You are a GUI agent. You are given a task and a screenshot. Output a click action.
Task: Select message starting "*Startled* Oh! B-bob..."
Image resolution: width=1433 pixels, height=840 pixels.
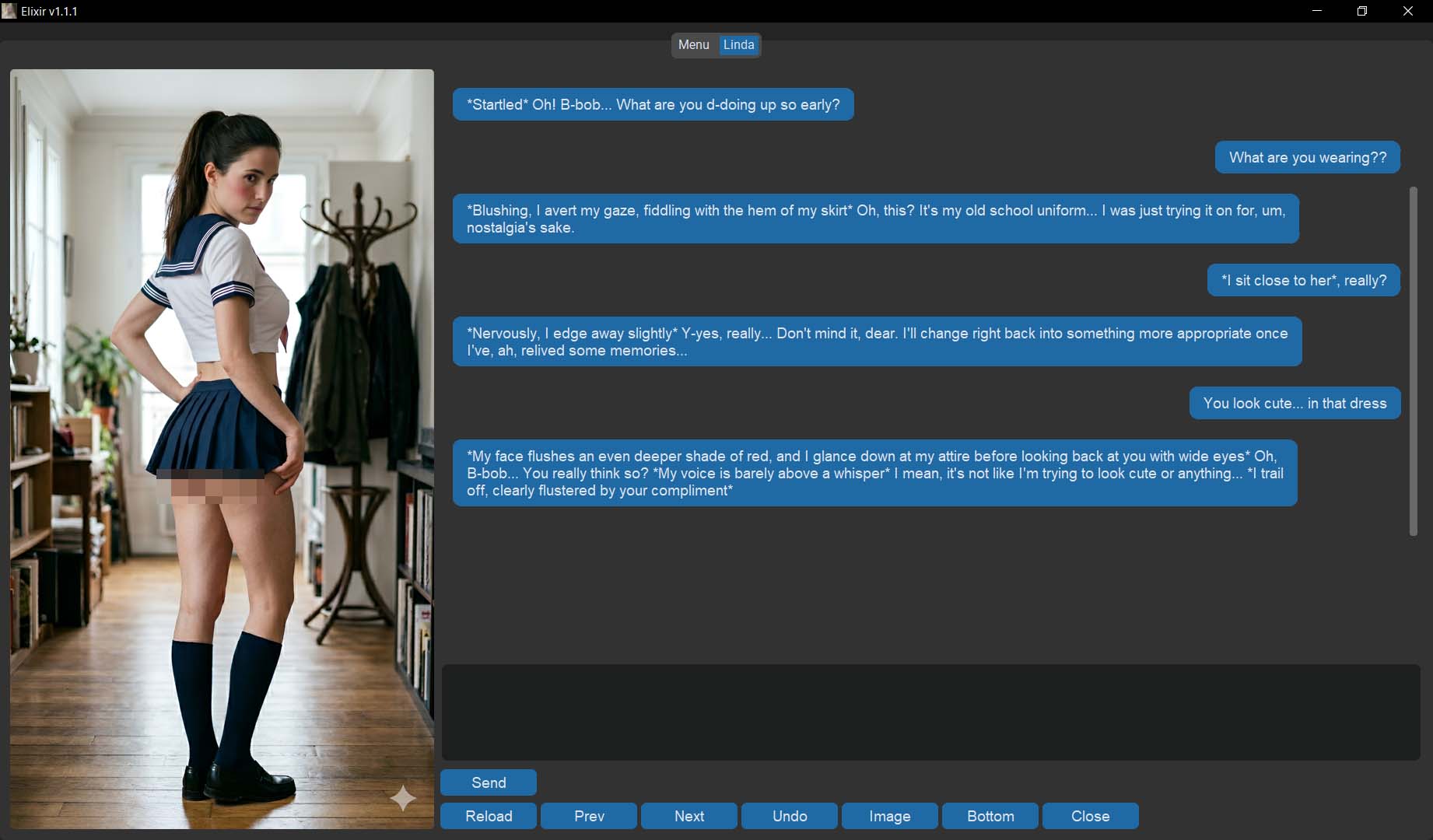coord(653,105)
